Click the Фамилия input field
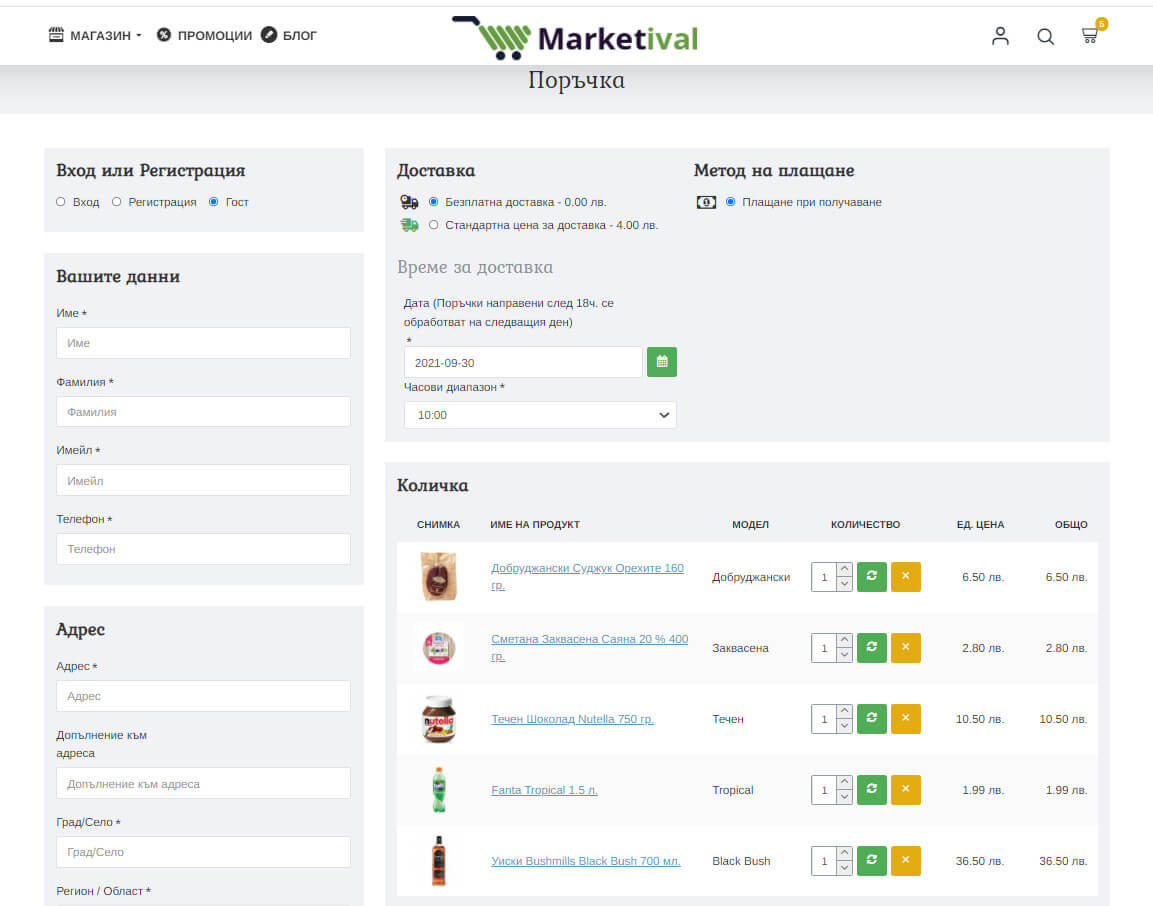1153x906 pixels. (x=203, y=412)
